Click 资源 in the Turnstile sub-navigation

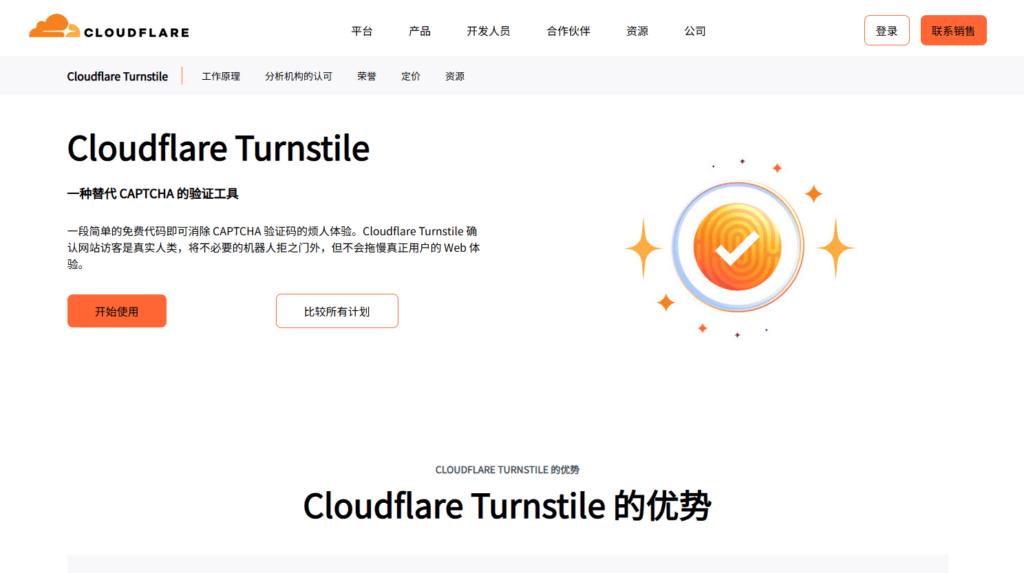click(x=454, y=76)
